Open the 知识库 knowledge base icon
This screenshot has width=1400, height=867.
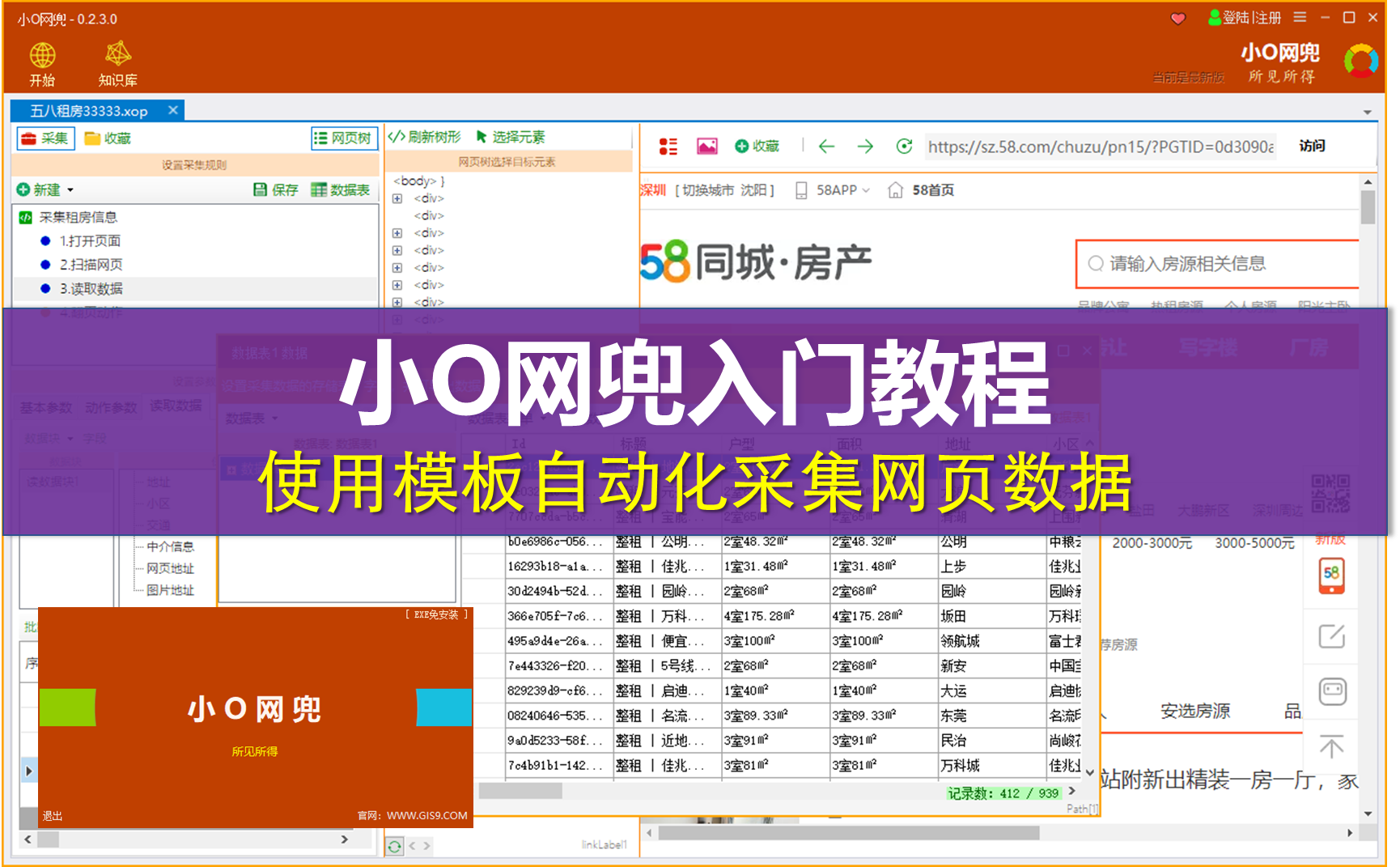pyautogui.click(x=118, y=53)
